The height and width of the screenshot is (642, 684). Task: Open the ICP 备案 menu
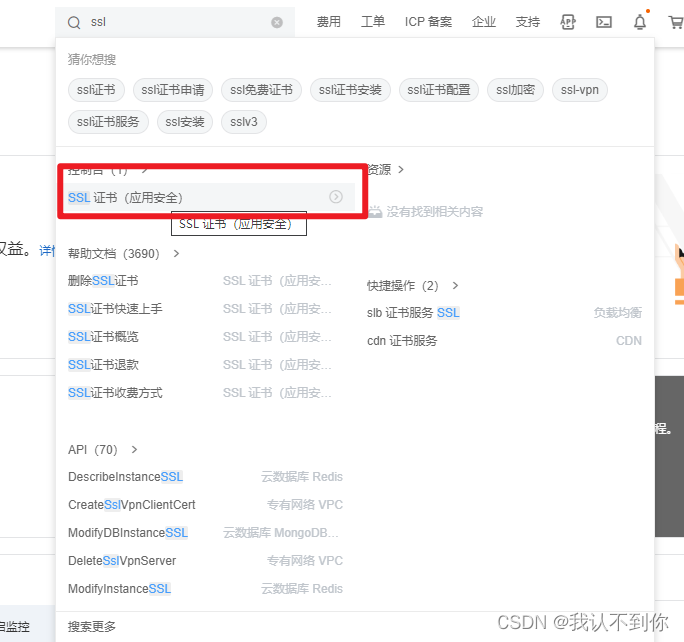[428, 22]
